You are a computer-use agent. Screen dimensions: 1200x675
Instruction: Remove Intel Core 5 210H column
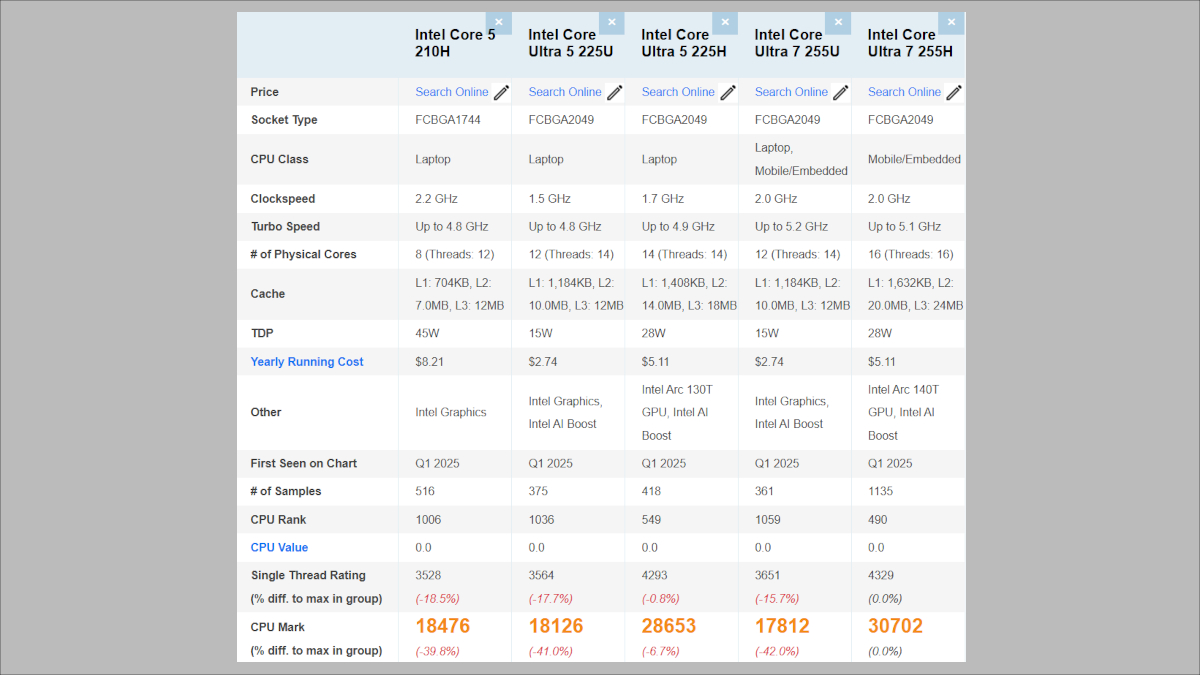coord(499,23)
